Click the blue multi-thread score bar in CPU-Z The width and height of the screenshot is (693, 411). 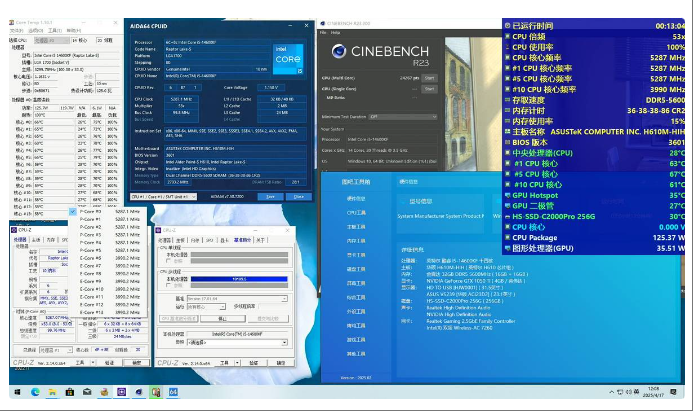coord(239,279)
